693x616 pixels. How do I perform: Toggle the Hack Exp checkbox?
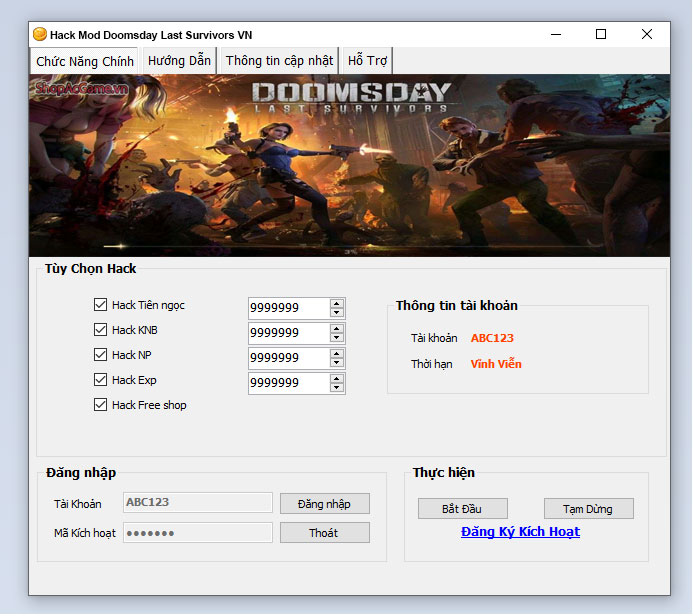[x=100, y=380]
